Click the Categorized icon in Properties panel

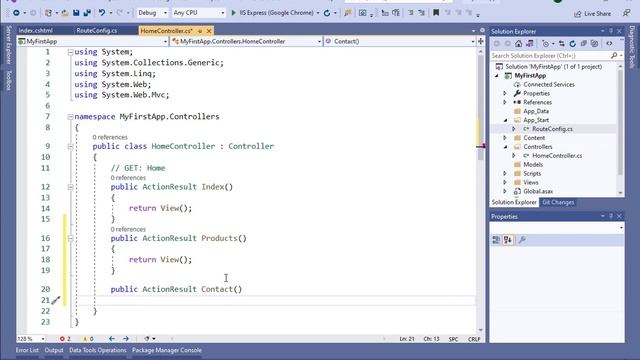coord(496,240)
